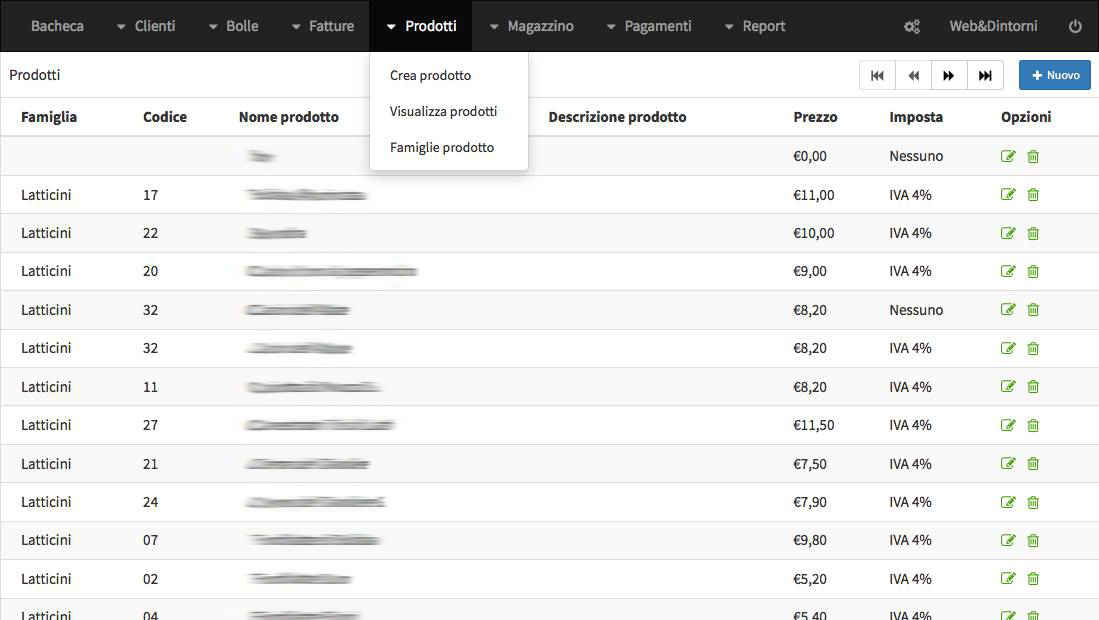Delete the product with code 22
The image size is (1099, 620).
1033,233
